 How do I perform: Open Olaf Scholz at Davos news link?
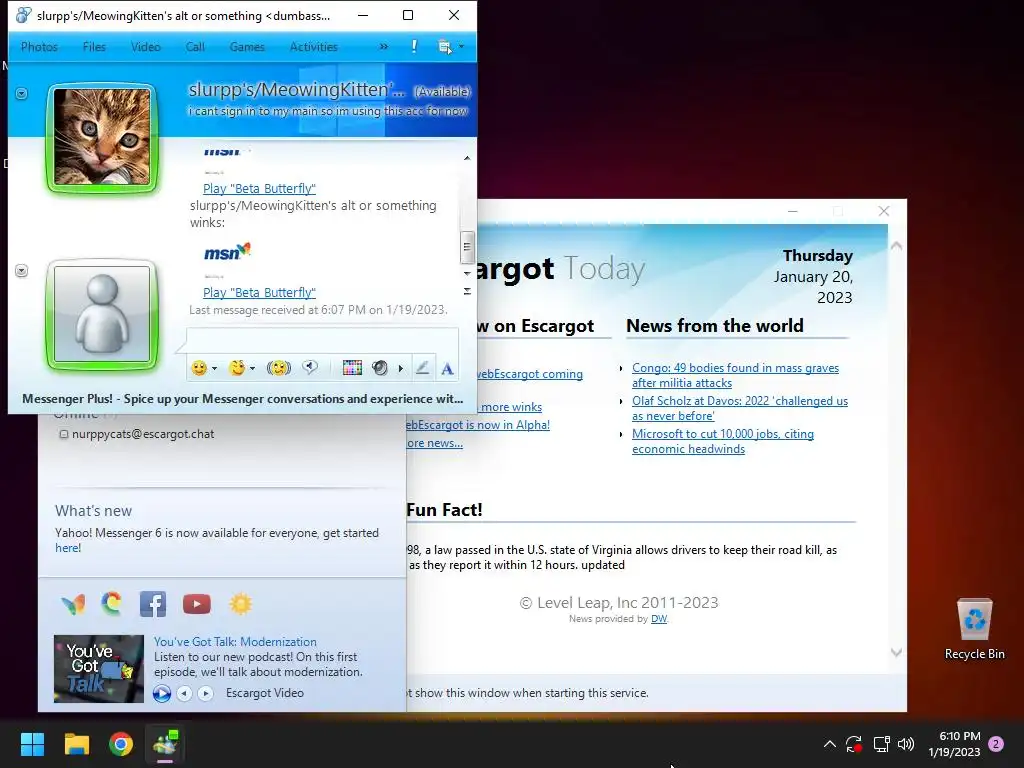[x=740, y=408]
